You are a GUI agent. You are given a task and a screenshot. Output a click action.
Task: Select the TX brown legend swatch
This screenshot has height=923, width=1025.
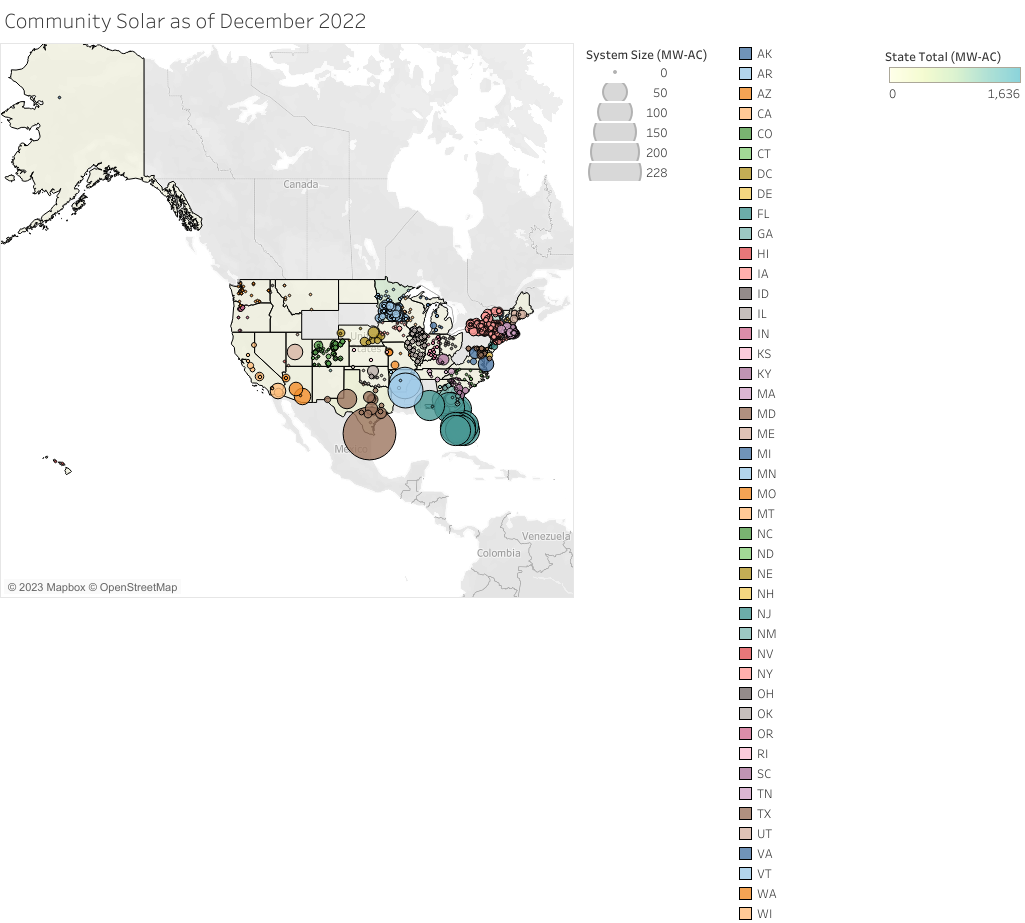[745, 813]
